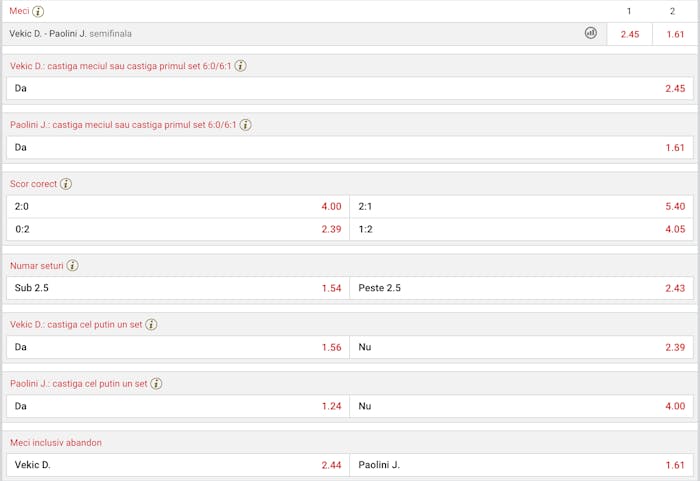700x481 pixels.
Task: Show Numar seturi info icon
Action: [x=72, y=266]
